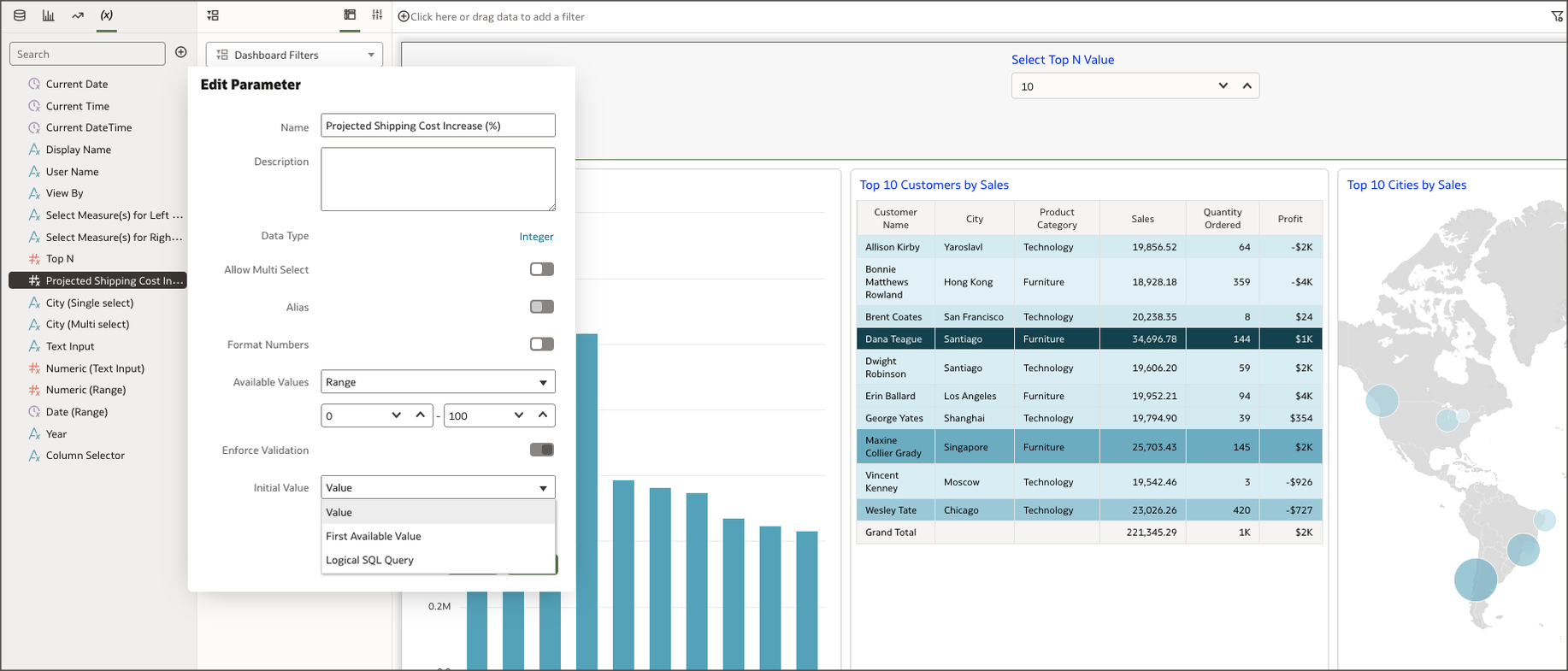Open the Properties sliders icon
The height and width of the screenshot is (671, 1568).
click(x=377, y=15)
